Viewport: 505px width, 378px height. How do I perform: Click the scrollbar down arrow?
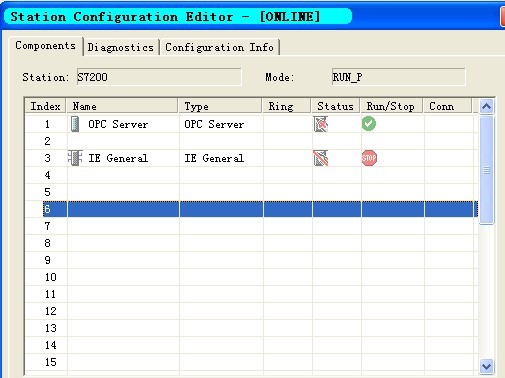coord(486,367)
